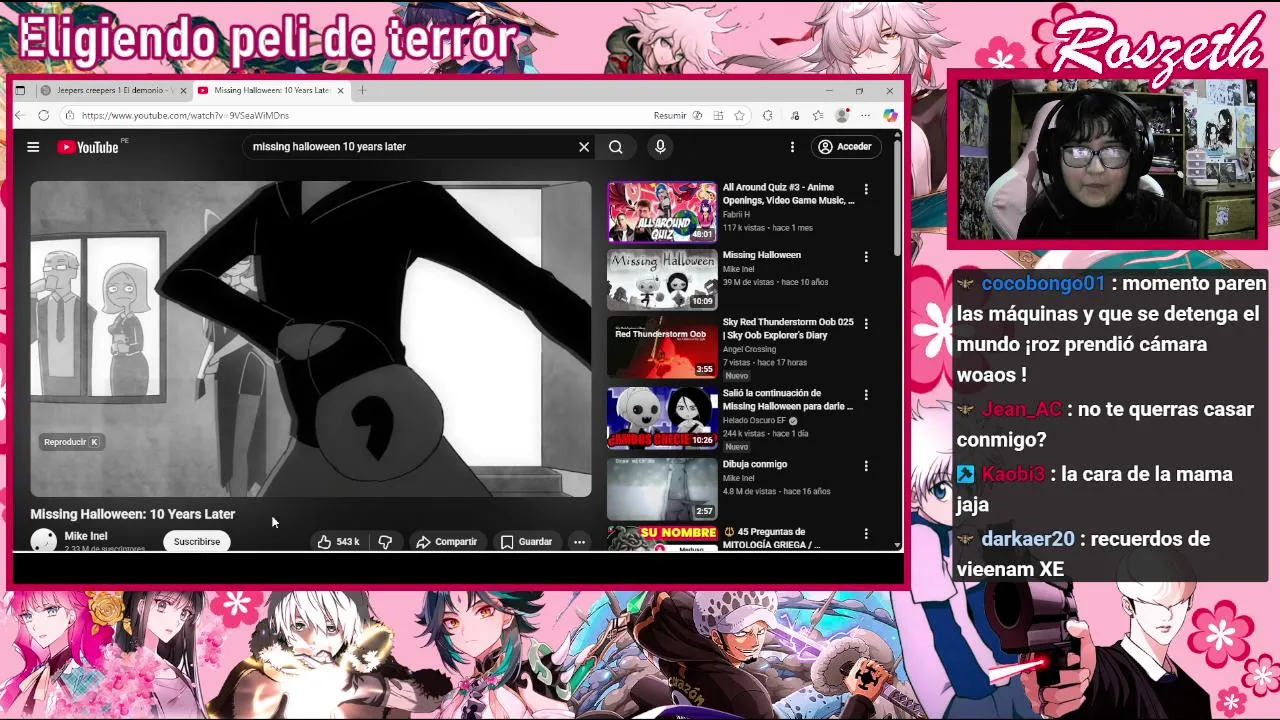Open the browser profile avatar
The height and width of the screenshot is (720, 1280).
842,116
